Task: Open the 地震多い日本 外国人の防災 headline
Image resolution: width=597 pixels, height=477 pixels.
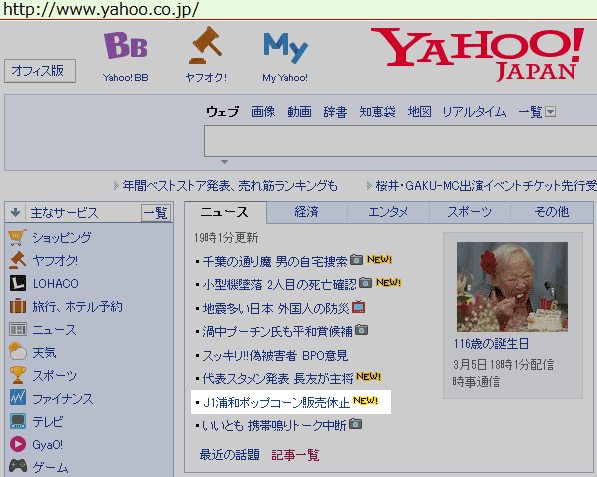Action: point(276,308)
